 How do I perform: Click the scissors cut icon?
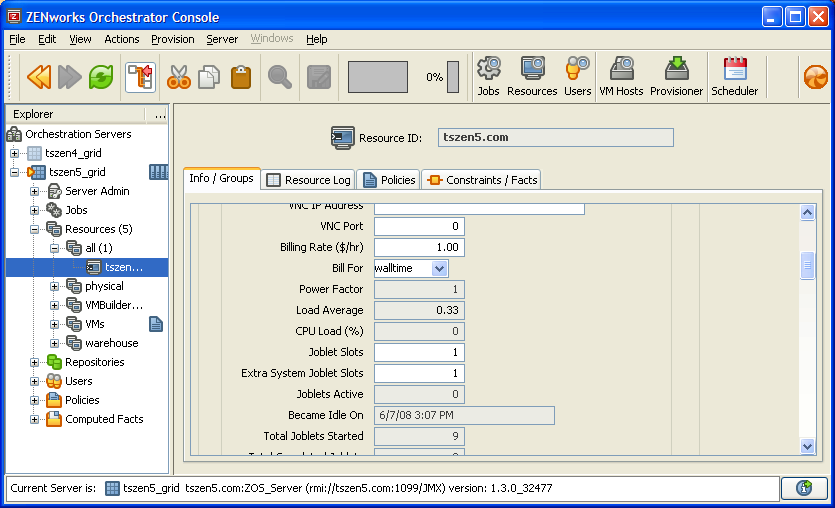tap(179, 77)
